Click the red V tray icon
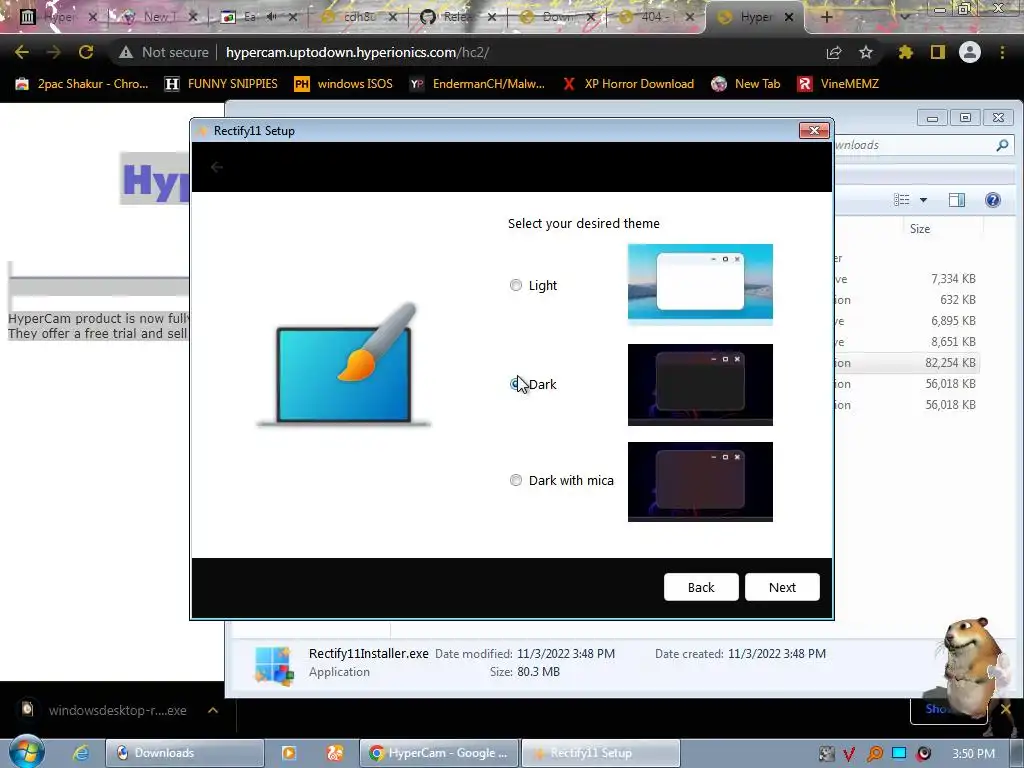Screen dimensions: 1024x768 pos(849,754)
